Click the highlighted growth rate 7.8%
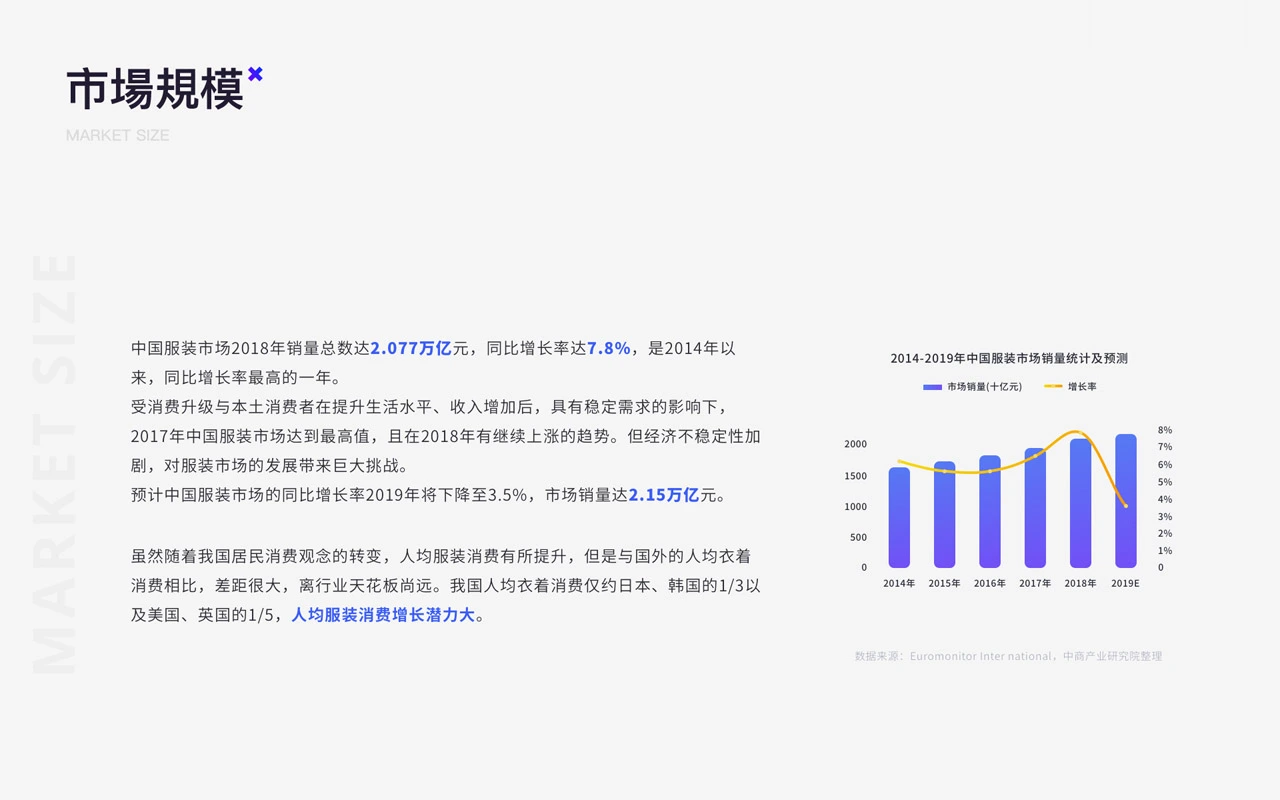 [608, 348]
